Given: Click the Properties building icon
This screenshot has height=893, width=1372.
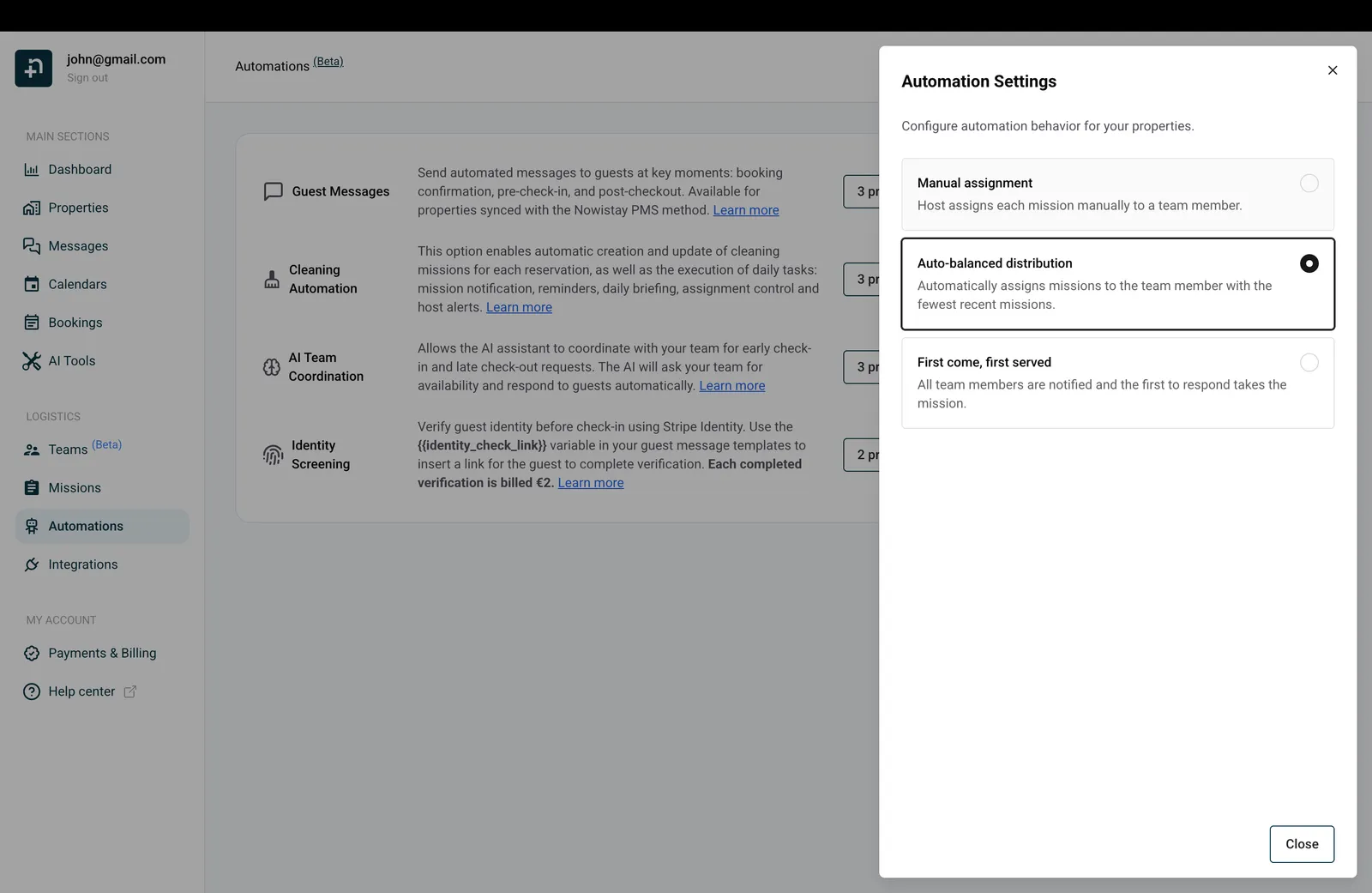Looking at the screenshot, I should [x=32, y=208].
